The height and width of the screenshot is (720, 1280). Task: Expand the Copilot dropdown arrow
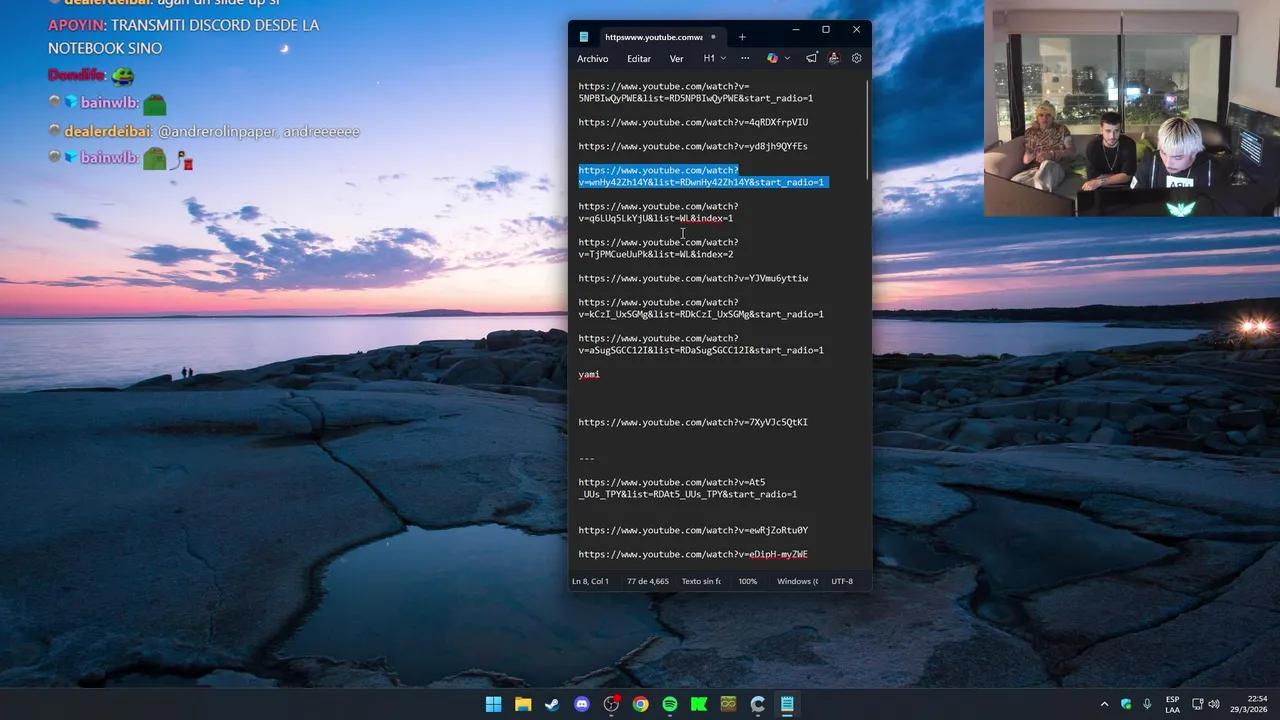click(x=788, y=58)
